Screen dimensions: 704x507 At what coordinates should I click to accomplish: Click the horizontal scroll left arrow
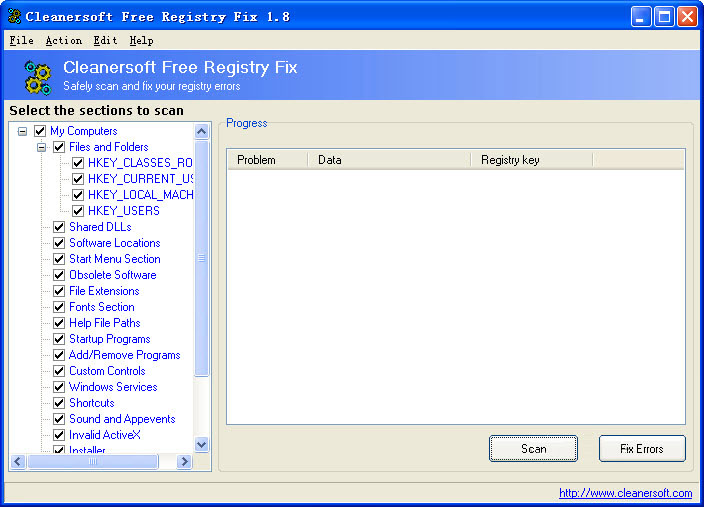[17, 462]
